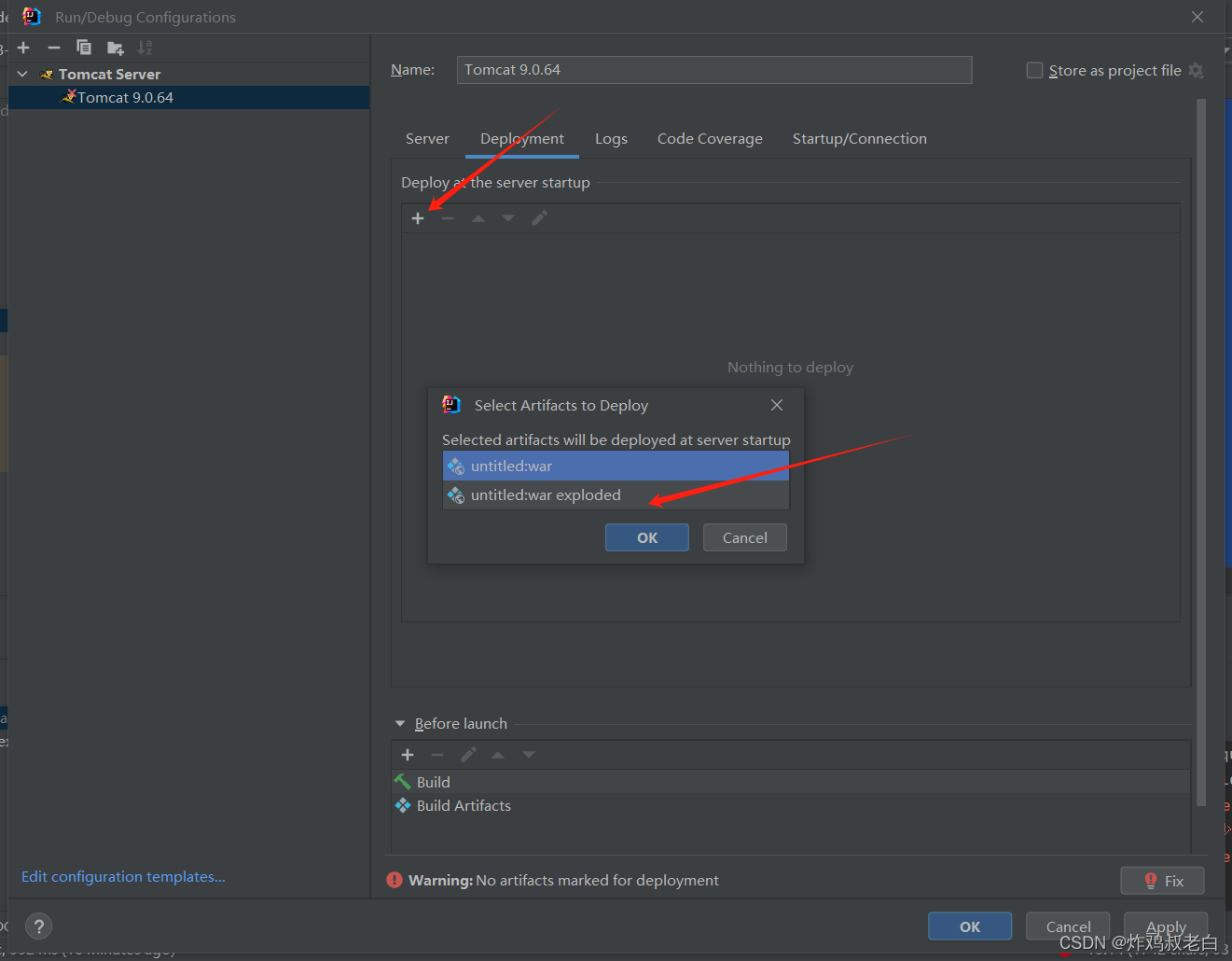Choose untitled:war artifact
1232x961 pixels.
click(616, 467)
